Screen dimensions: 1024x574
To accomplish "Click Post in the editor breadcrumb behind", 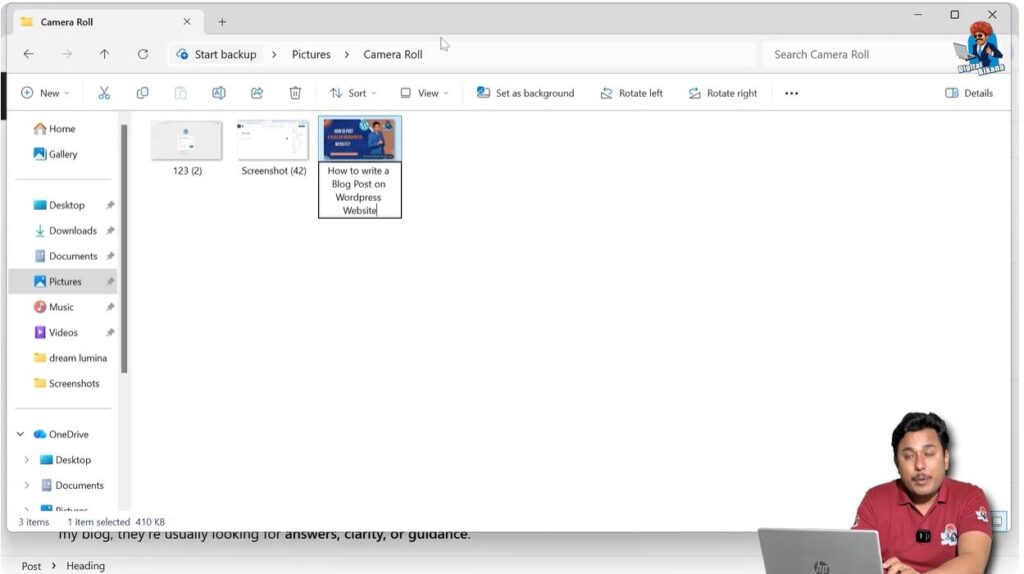I will pyautogui.click(x=31, y=566).
